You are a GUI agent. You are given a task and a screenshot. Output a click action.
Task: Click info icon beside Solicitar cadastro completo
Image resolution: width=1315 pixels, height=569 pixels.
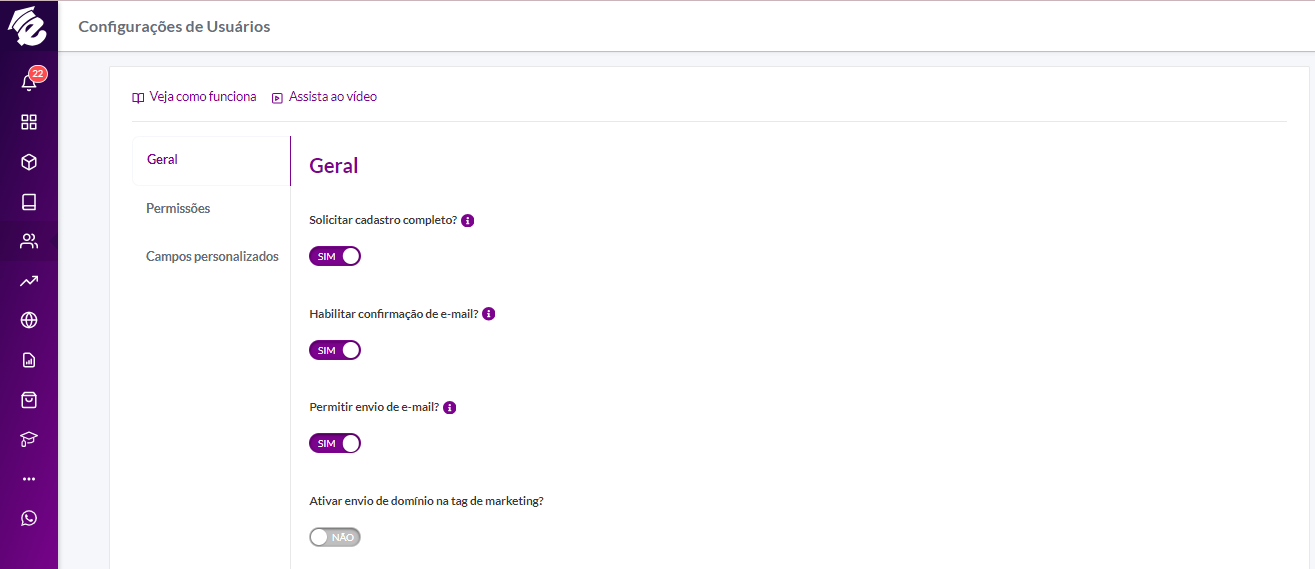click(468, 220)
